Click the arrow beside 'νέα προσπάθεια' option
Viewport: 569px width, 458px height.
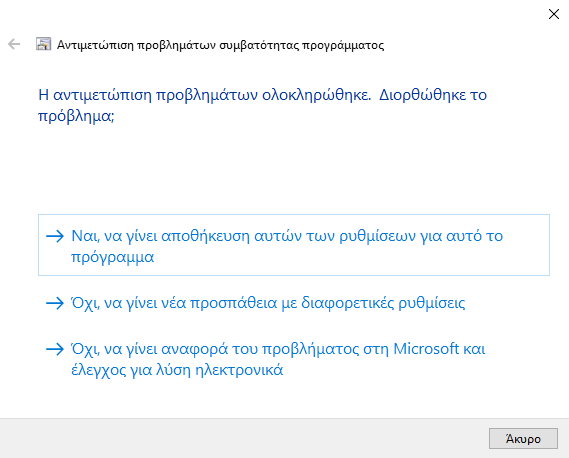point(55,303)
